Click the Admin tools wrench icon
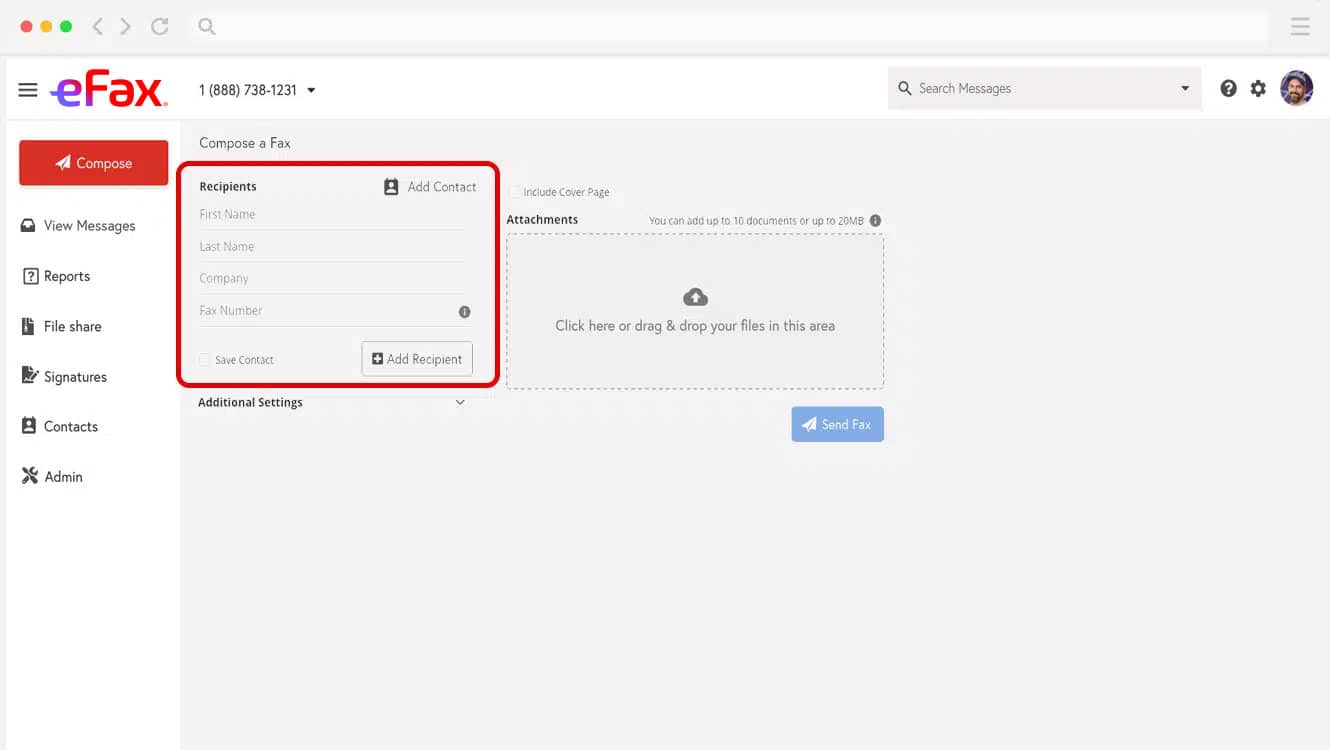 tap(30, 476)
